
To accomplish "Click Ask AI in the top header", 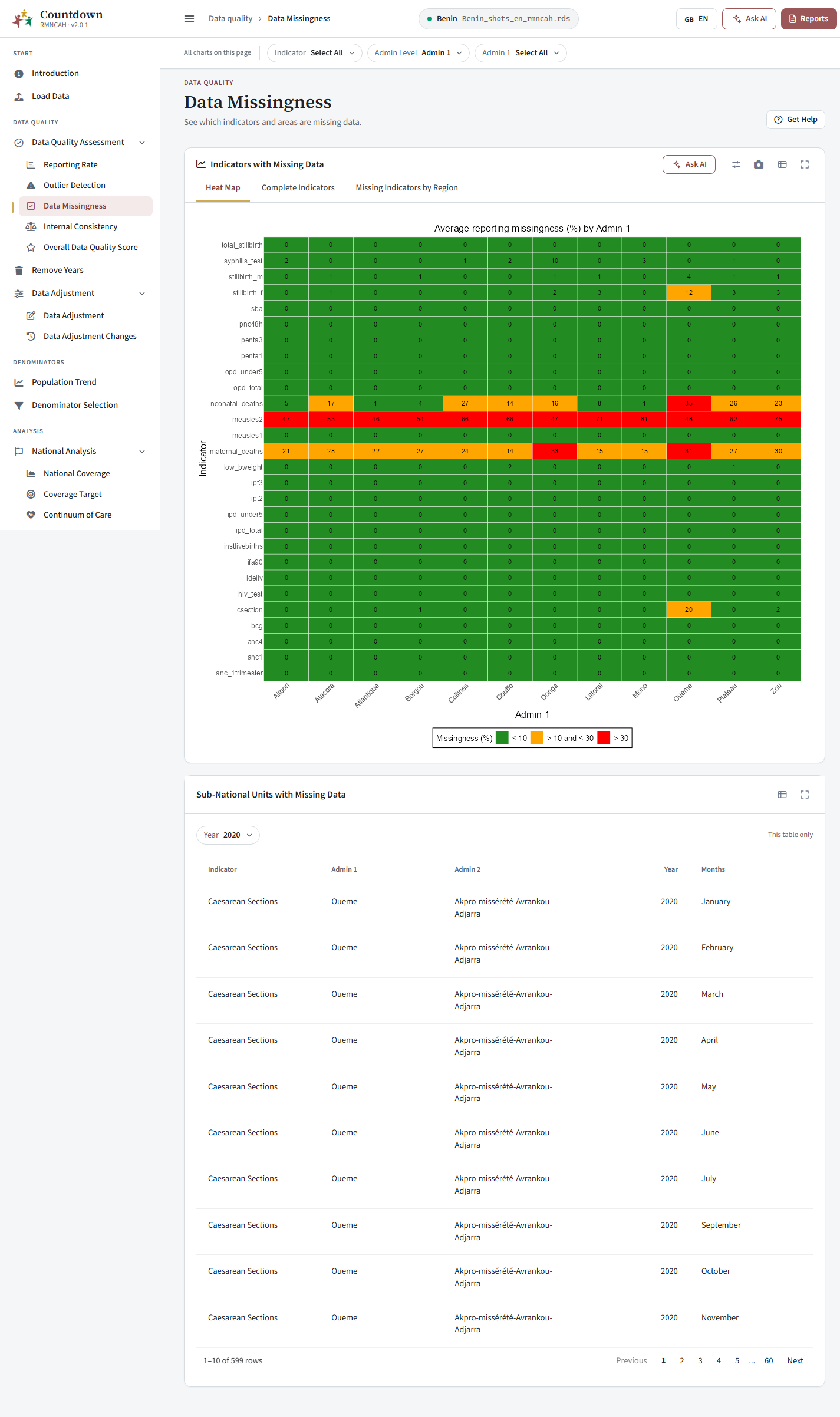I will tap(749, 19).
